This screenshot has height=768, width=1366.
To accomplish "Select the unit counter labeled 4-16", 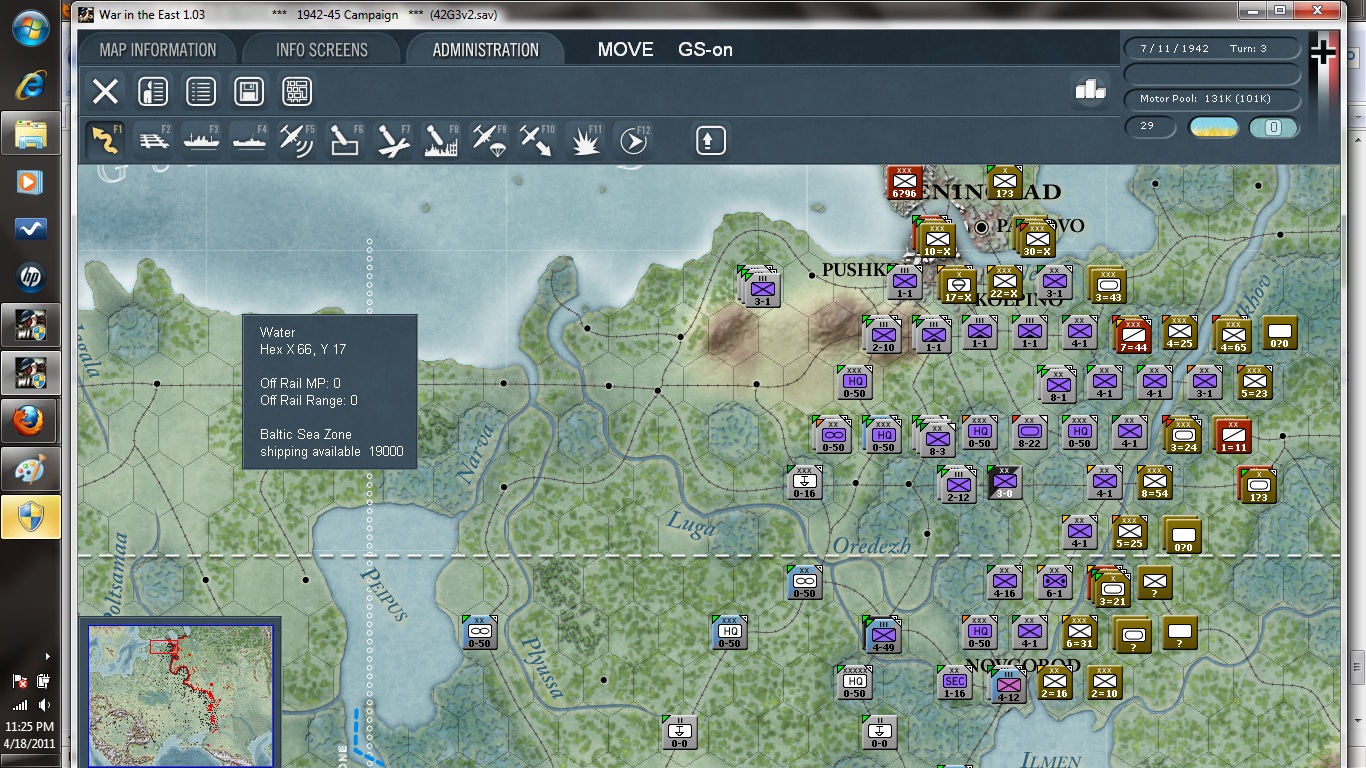I will pyautogui.click(x=1004, y=583).
